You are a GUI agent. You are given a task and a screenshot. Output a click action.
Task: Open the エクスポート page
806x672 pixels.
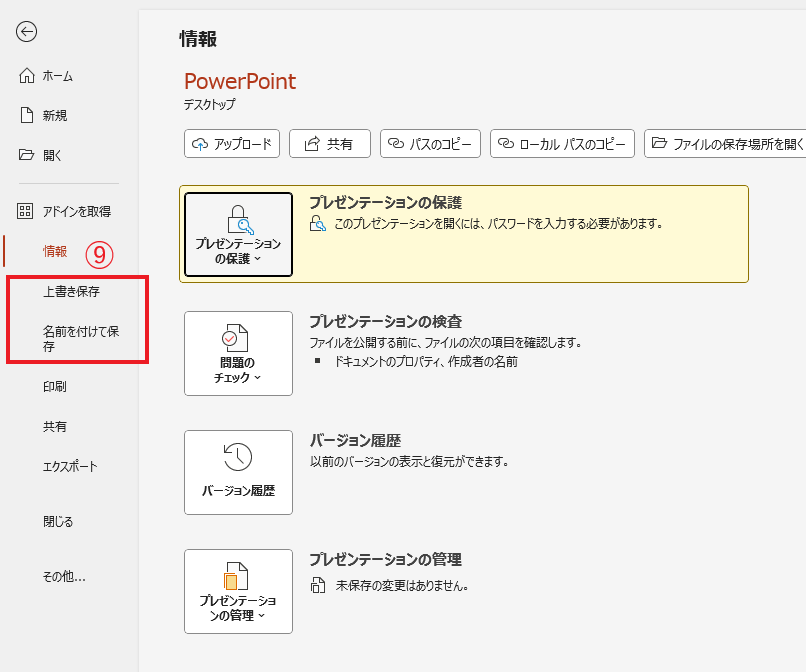point(70,466)
